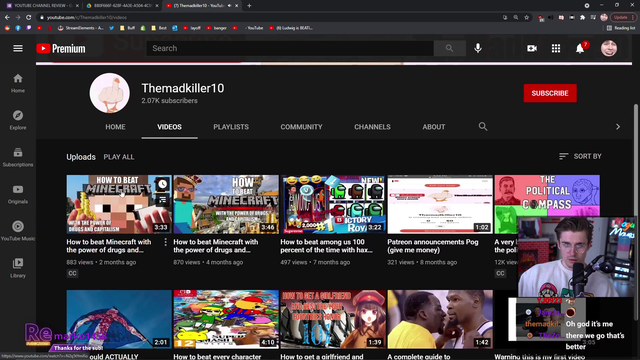Open "How to beat among us 100 percent" title

point(326,246)
